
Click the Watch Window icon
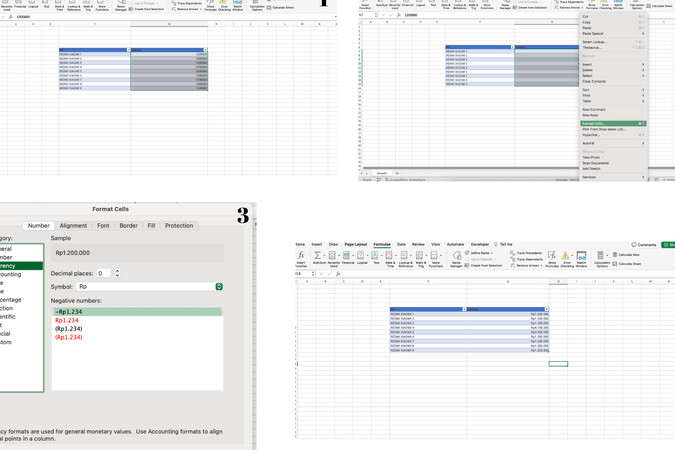tap(581, 258)
